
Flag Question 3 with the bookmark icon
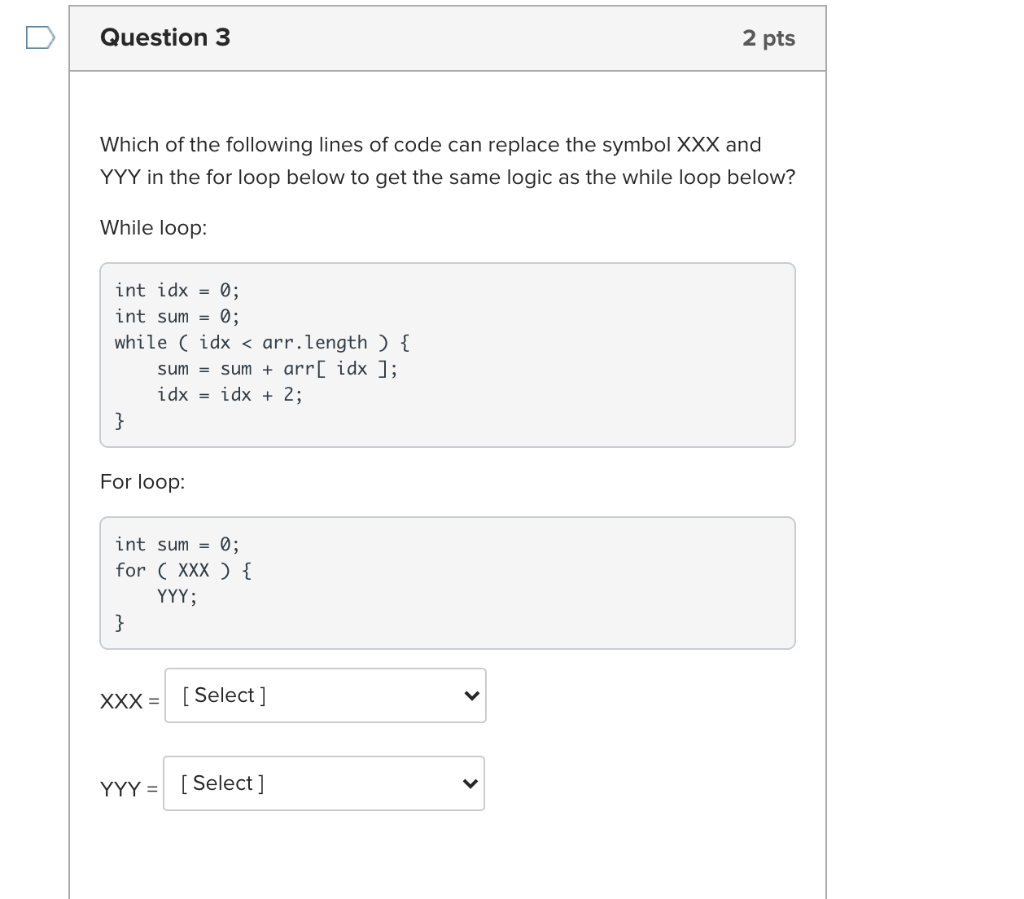pos(39,38)
